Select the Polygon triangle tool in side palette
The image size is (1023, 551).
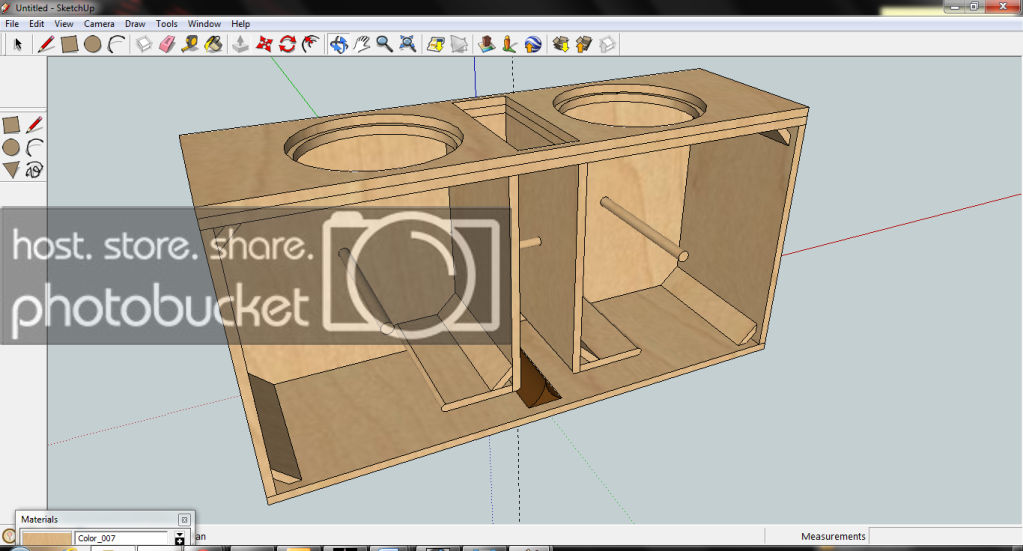tap(11, 170)
